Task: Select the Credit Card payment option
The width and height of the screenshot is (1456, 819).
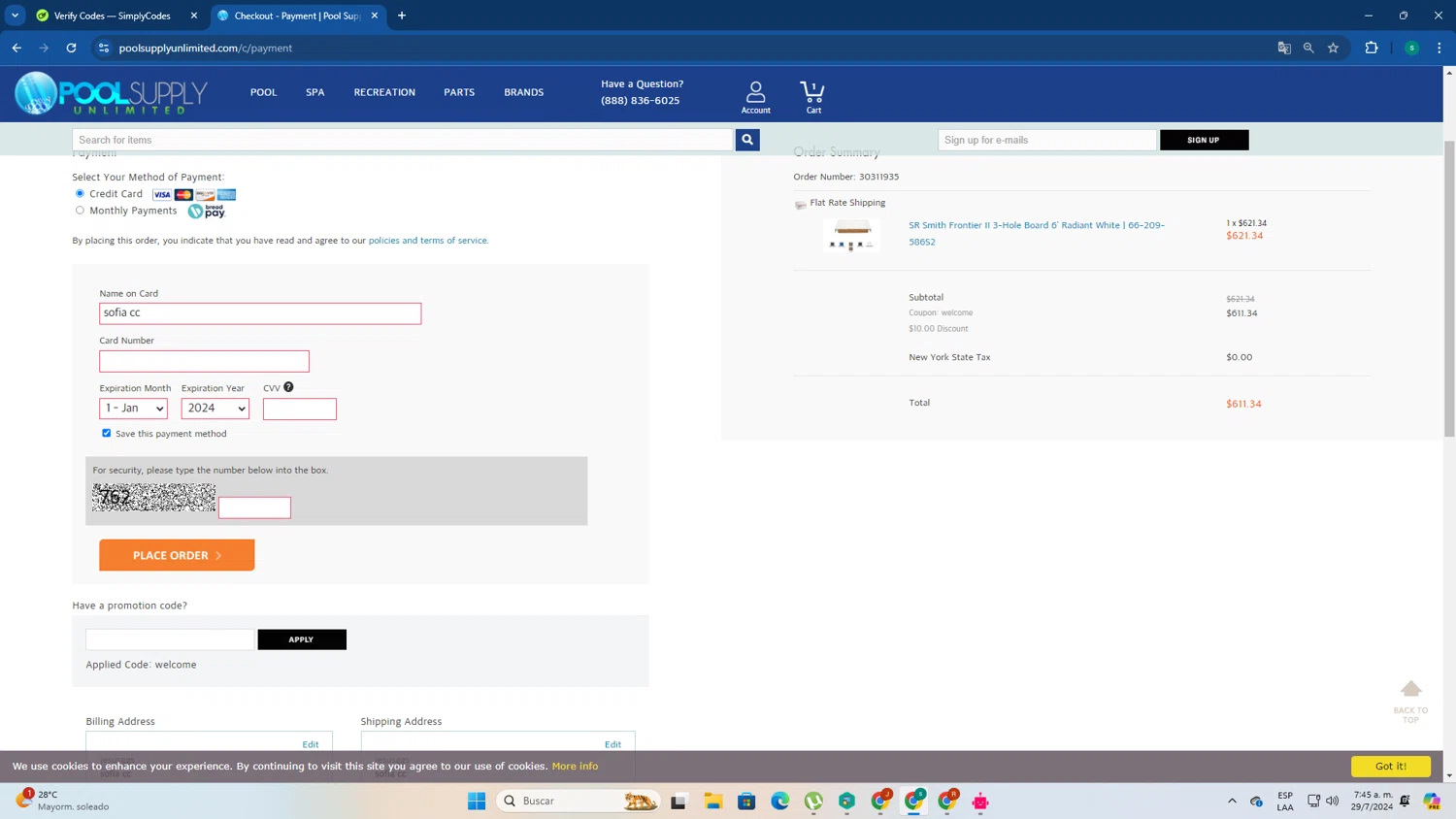Action: click(80, 193)
